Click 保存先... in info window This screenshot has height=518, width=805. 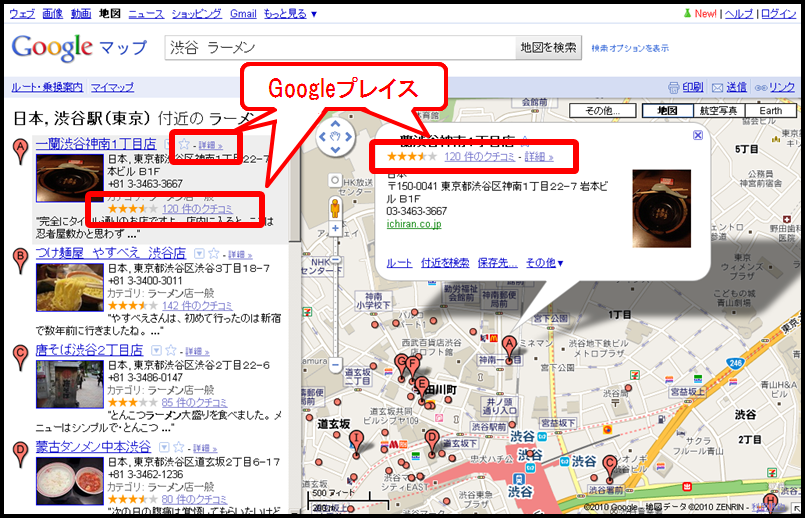click(x=497, y=263)
